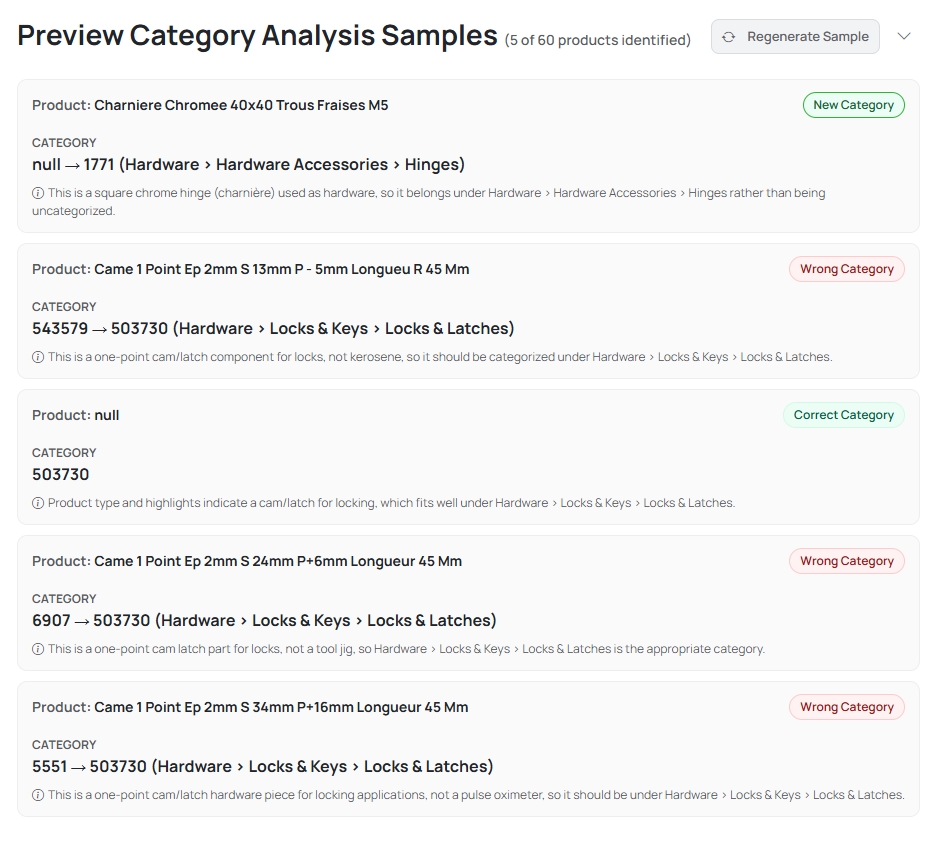
Task: Click the info icon mentioning pulse oximeter
Action: click(38, 795)
